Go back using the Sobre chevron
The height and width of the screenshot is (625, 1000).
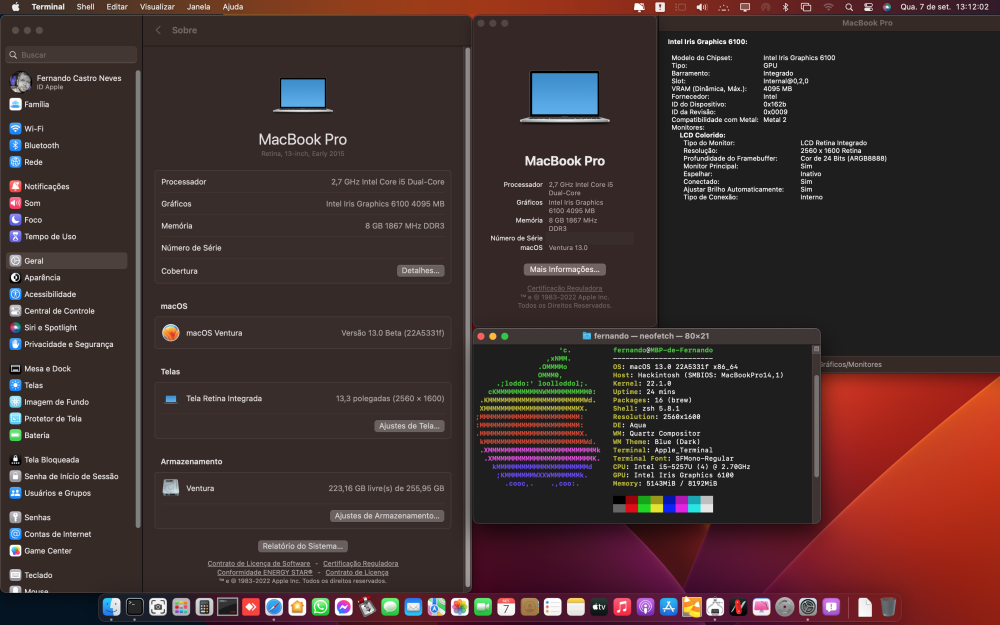tap(158, 30)
